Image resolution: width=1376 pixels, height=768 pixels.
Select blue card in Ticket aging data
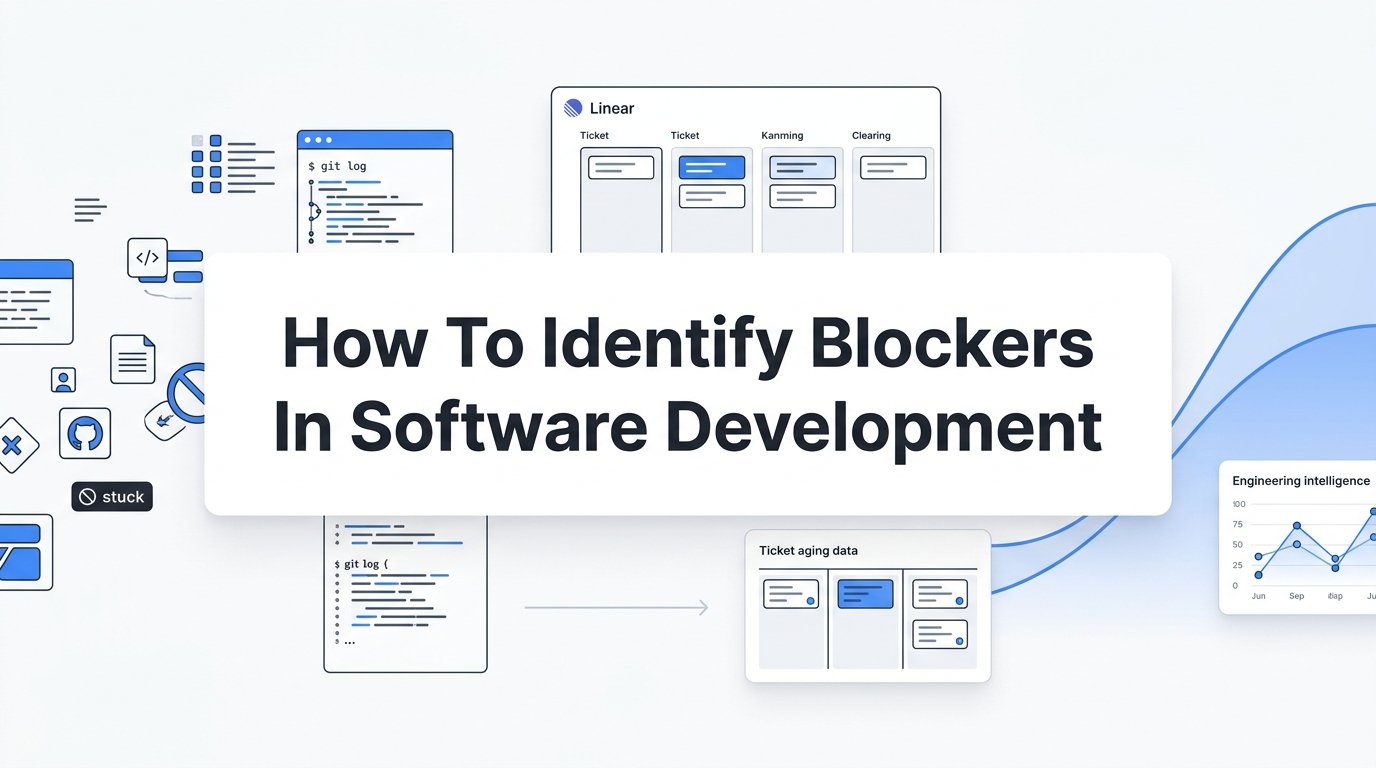(865, 594)
